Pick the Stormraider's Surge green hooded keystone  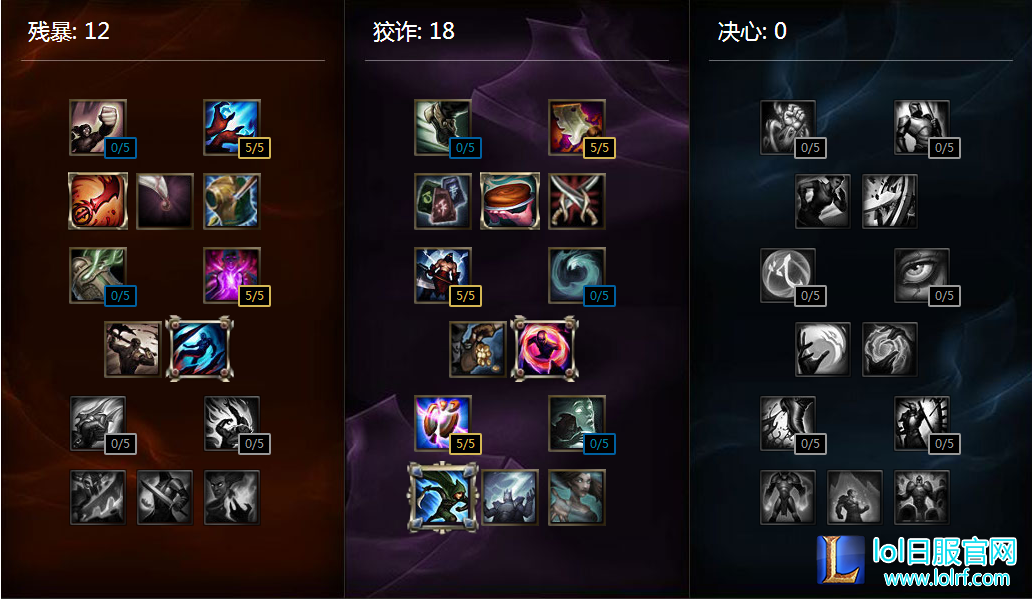click(443, 498)
